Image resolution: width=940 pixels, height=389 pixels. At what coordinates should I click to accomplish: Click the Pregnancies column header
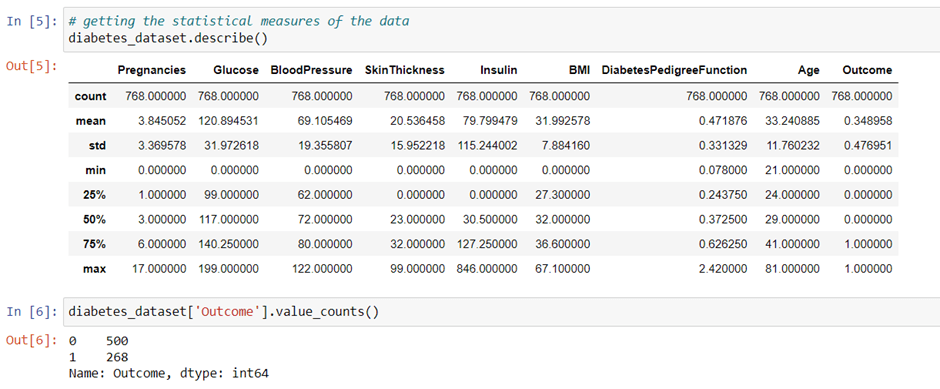tap(152, 70)
